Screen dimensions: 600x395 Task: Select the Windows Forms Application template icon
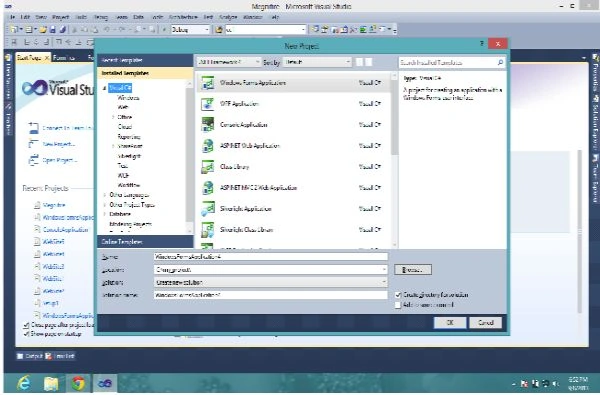(207, 83)
